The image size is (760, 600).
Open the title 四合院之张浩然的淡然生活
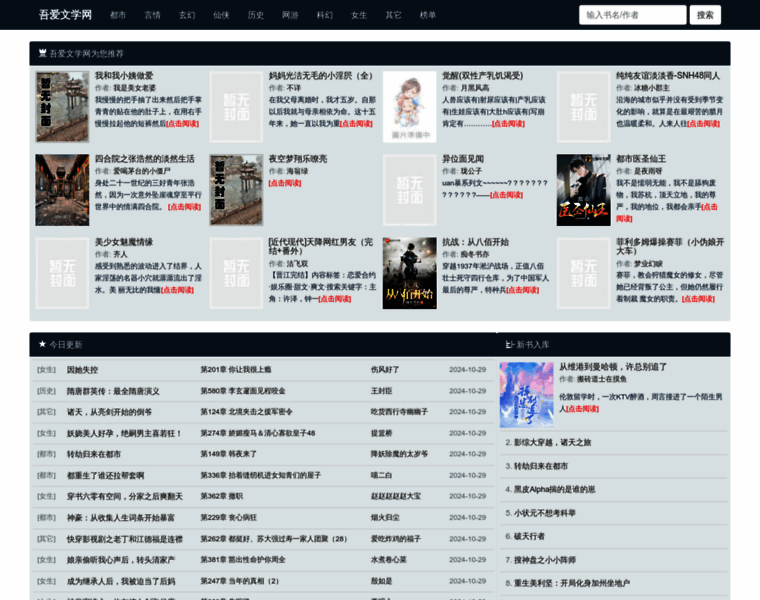coord(144,159)
